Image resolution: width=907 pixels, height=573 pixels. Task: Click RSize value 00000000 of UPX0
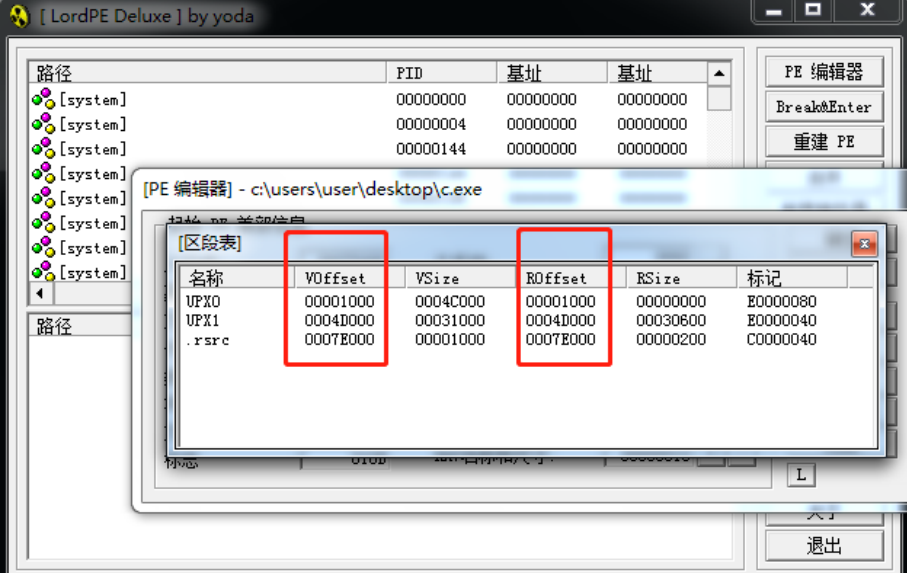671,301
